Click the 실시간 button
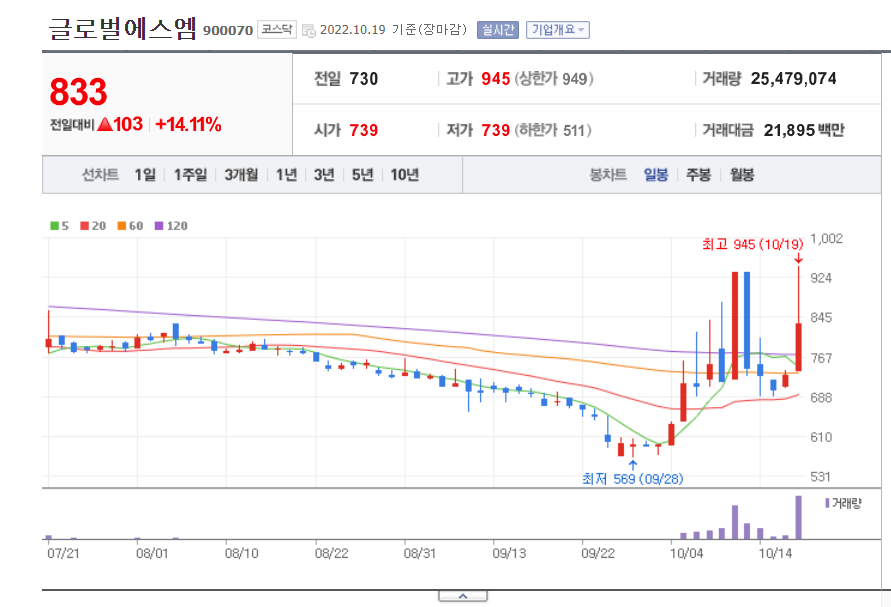891x607 pixels. tap(498, 30)
